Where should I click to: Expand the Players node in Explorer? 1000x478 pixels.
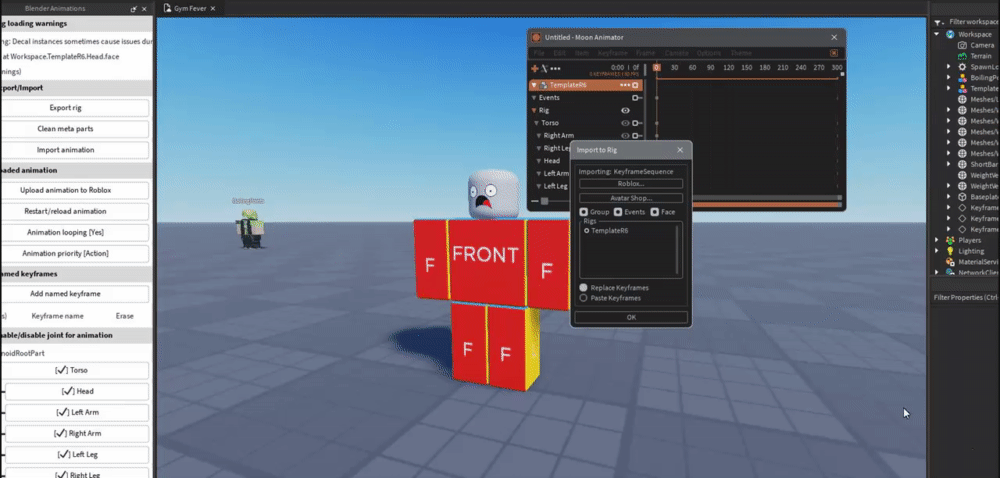click(x=937, y=240)
